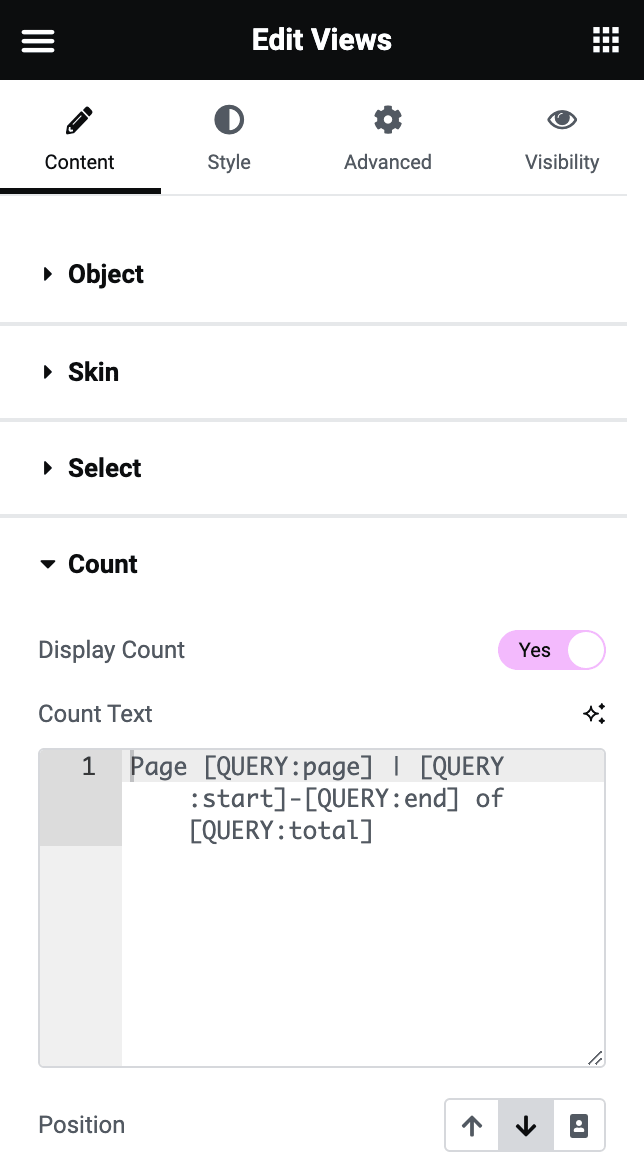Click the AI sparkle icon beside Count Text
This screenshot has width=644, height=1174.
594,714
